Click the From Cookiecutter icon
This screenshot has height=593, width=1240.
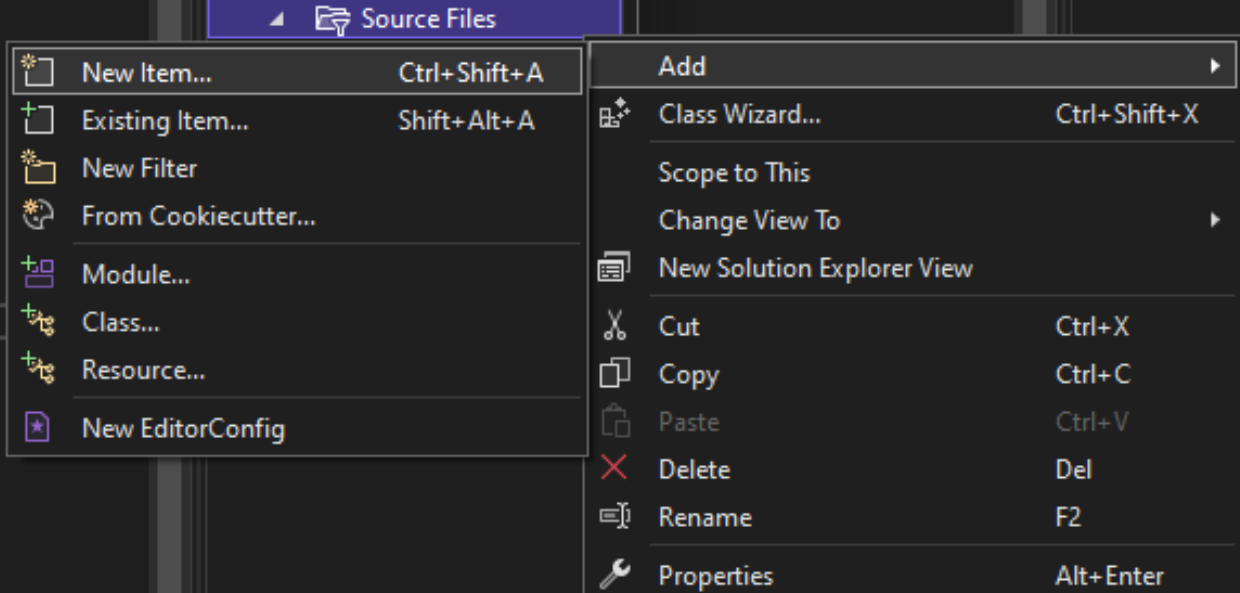point(37,216)
